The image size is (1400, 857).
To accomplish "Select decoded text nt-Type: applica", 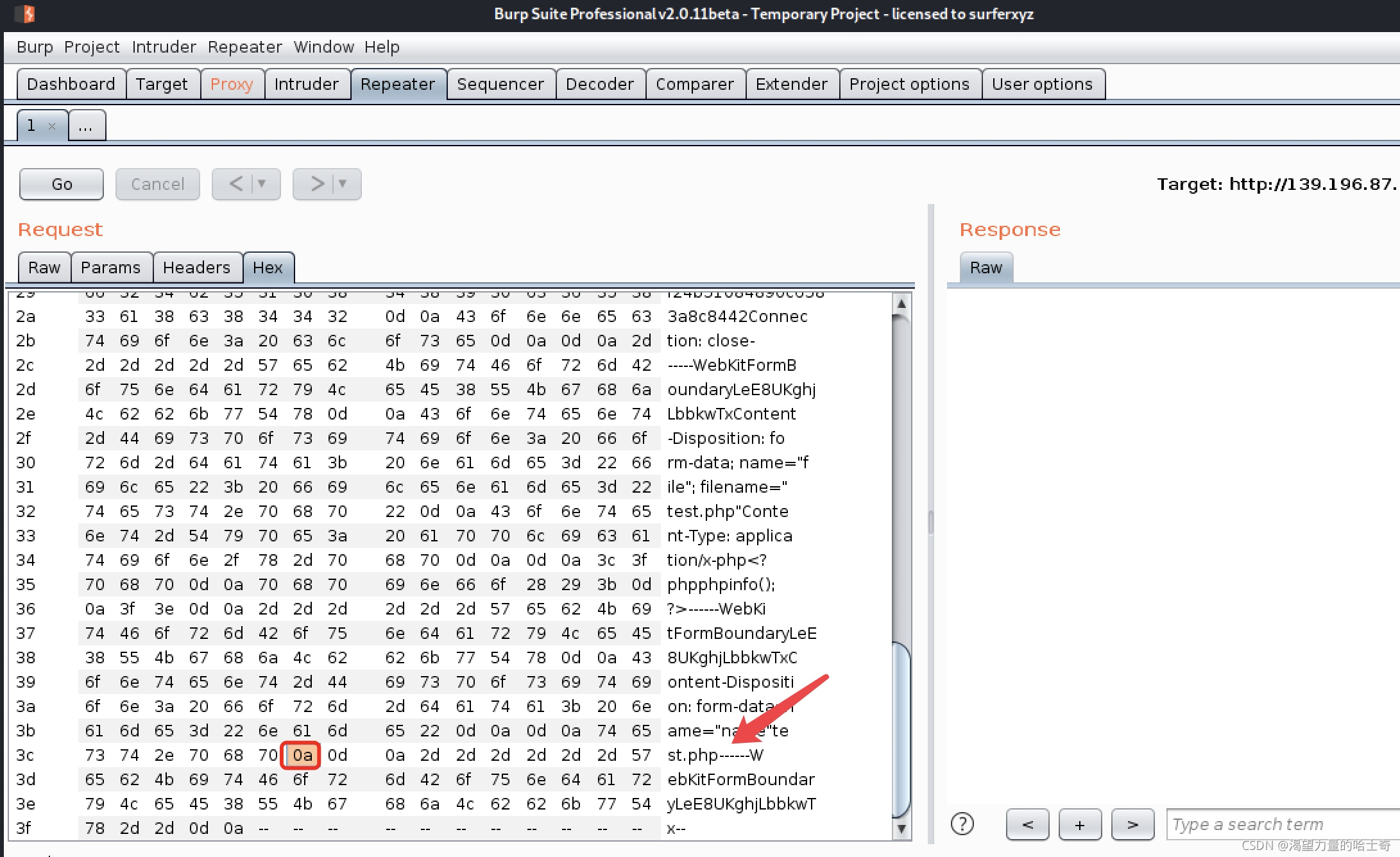I will click(x=730, y=536).
